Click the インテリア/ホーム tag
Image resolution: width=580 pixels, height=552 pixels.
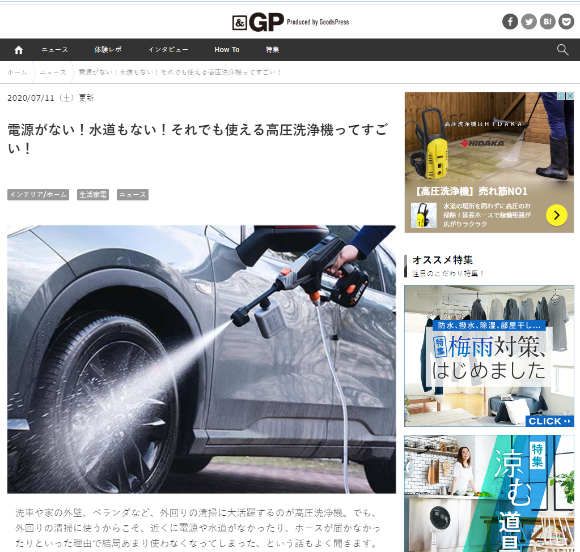[38, 195]
